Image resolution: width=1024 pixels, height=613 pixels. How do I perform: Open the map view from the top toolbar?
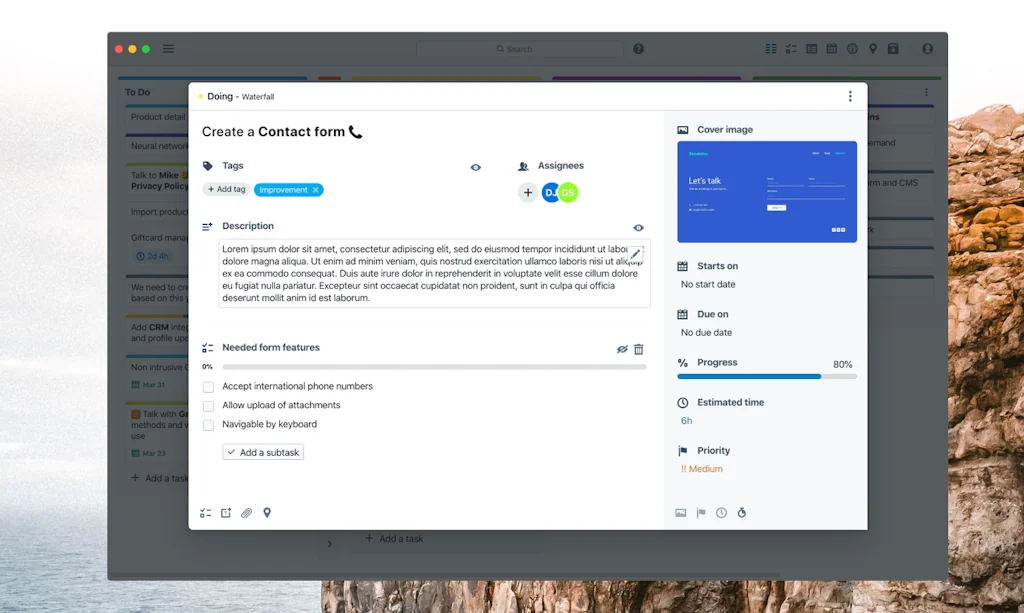pyautogui.click(x=873, y=48)
